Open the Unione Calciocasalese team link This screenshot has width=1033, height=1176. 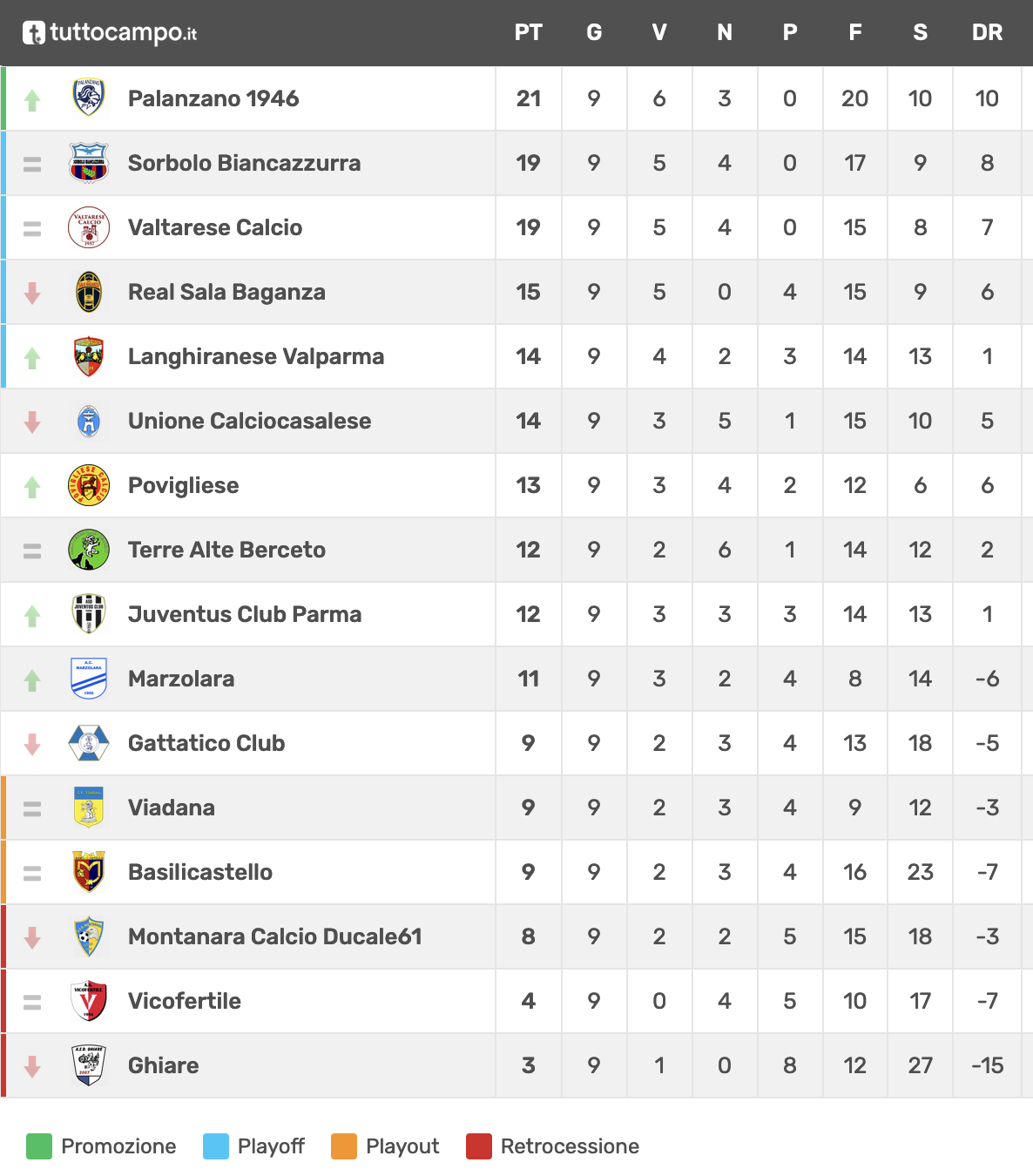249,421
